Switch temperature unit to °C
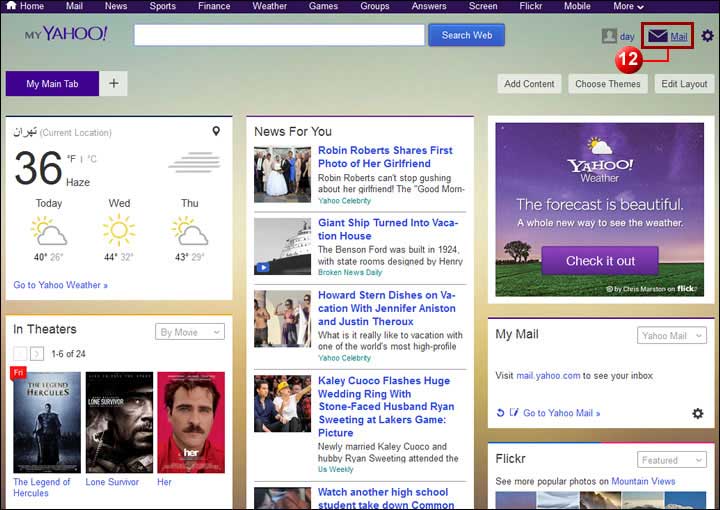 92,159
